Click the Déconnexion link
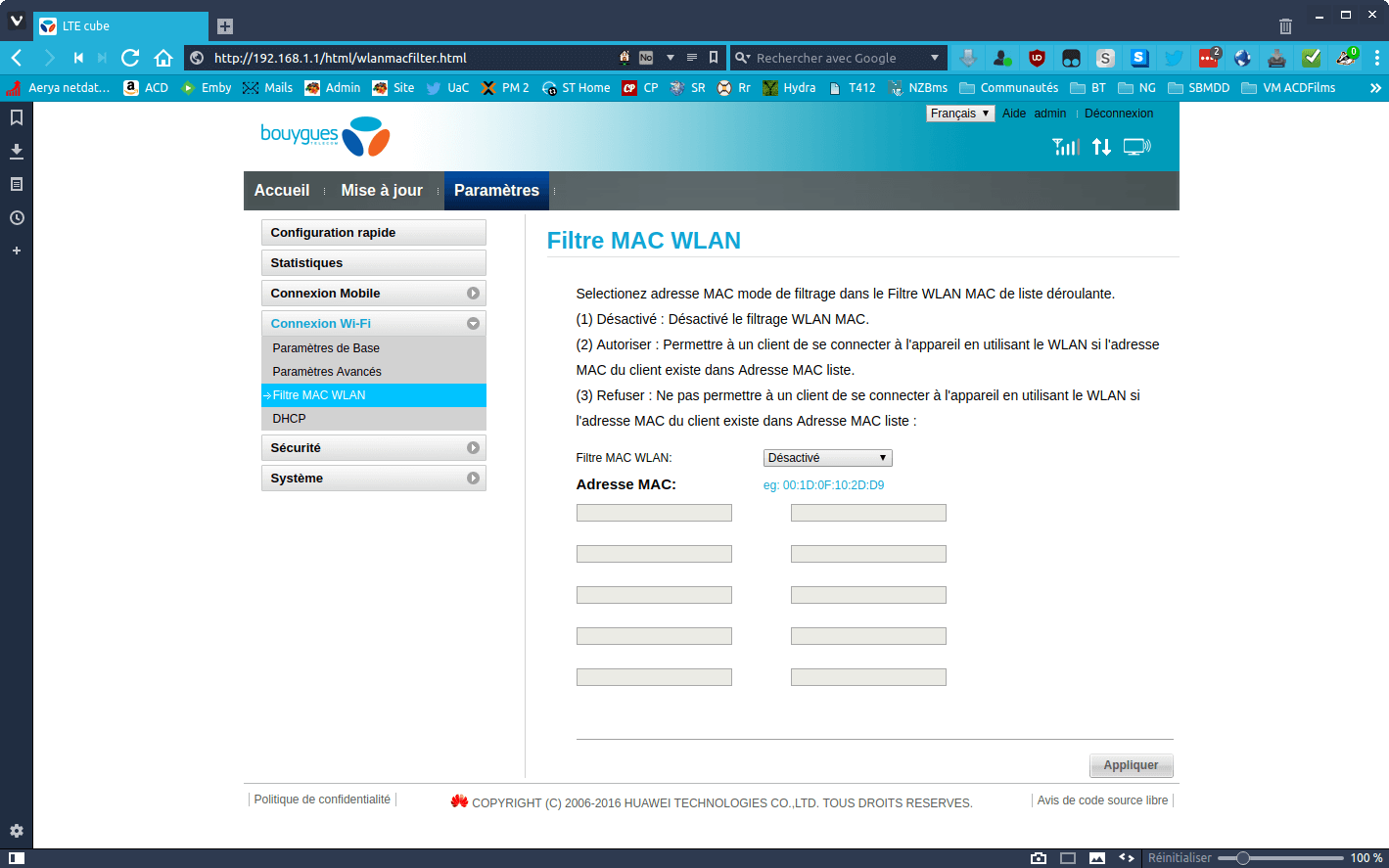The width and height of the screenshot is (1389, 868). click(x=1119, y=114)
